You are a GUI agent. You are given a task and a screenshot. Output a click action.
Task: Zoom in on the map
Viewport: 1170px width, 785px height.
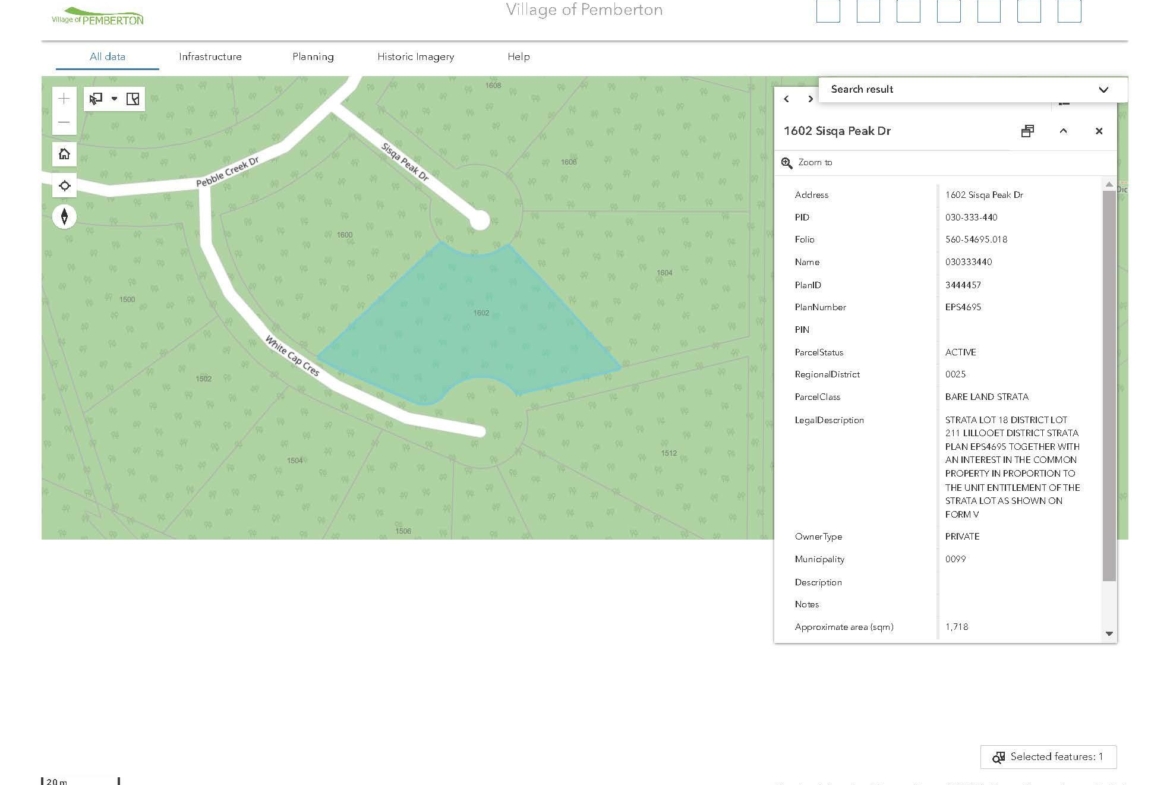click(x=64, y=99)
